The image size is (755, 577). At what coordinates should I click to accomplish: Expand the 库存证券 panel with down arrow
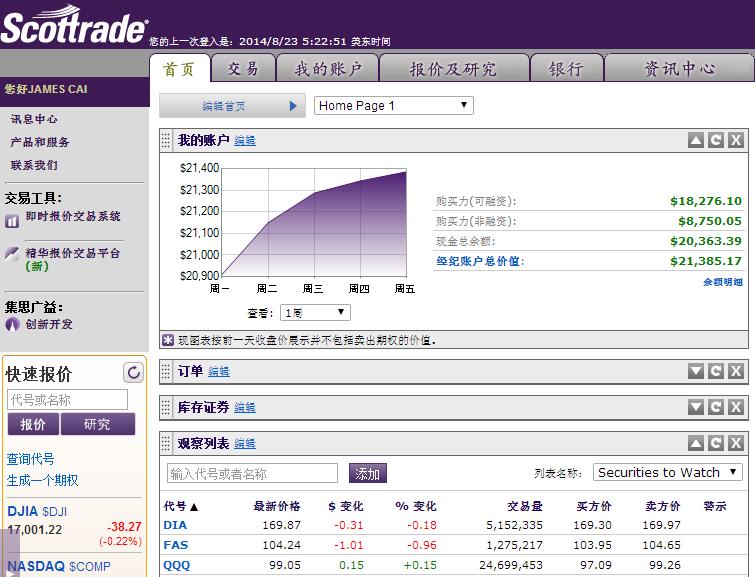click(696, 407)
